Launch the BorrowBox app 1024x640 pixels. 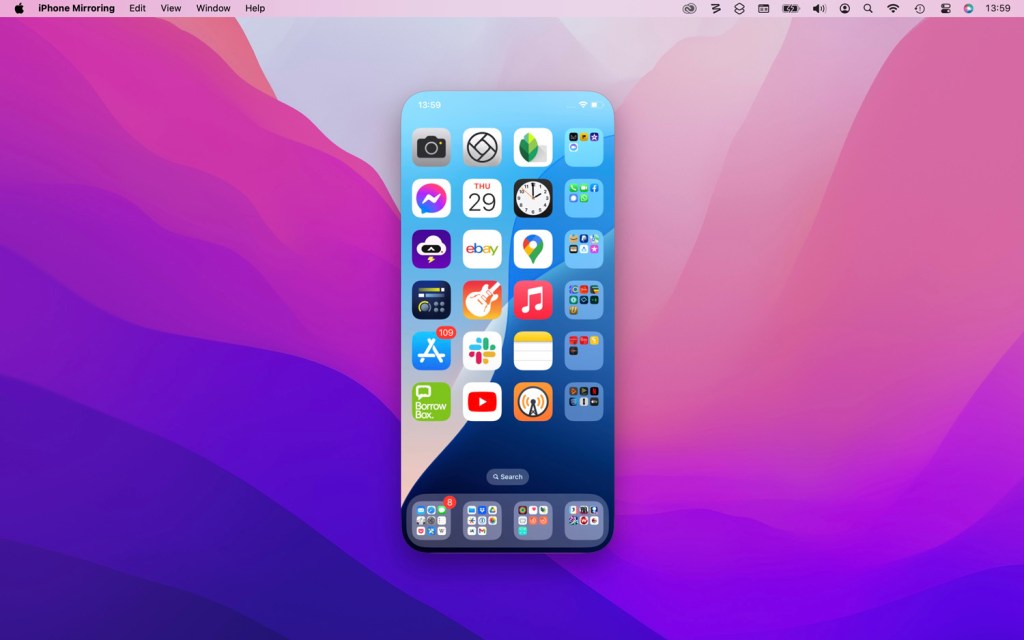(x=431, y=402)
